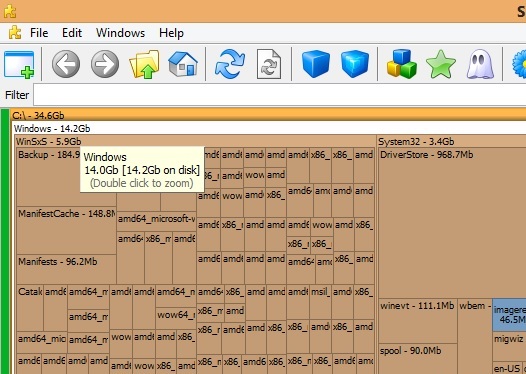Open the Windows menu
This screenshot has height=374, width=526.
[120, 33]
